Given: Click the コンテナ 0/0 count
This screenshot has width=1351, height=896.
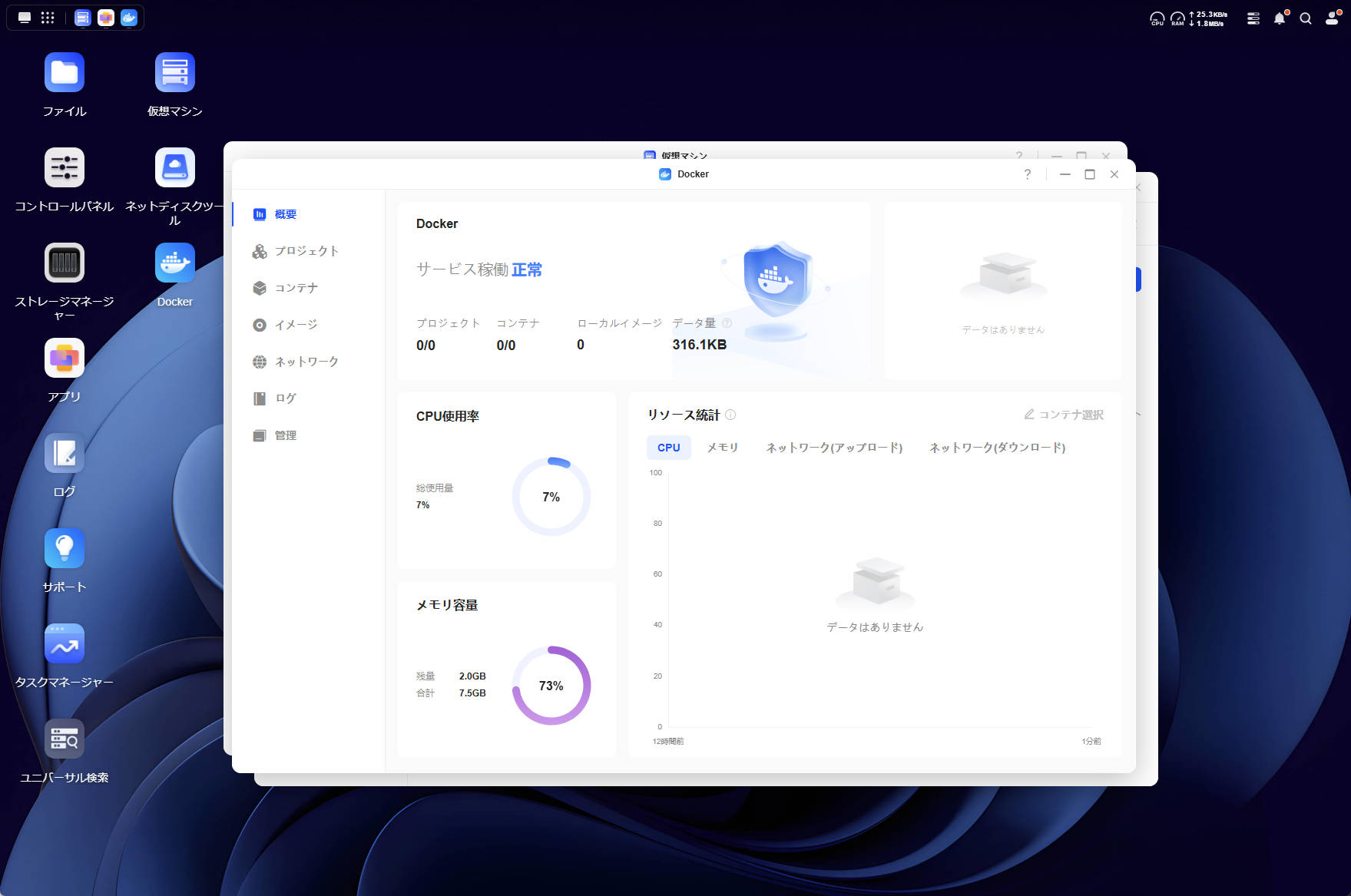Looking at the screenshot, I should (x=506, y=346).
